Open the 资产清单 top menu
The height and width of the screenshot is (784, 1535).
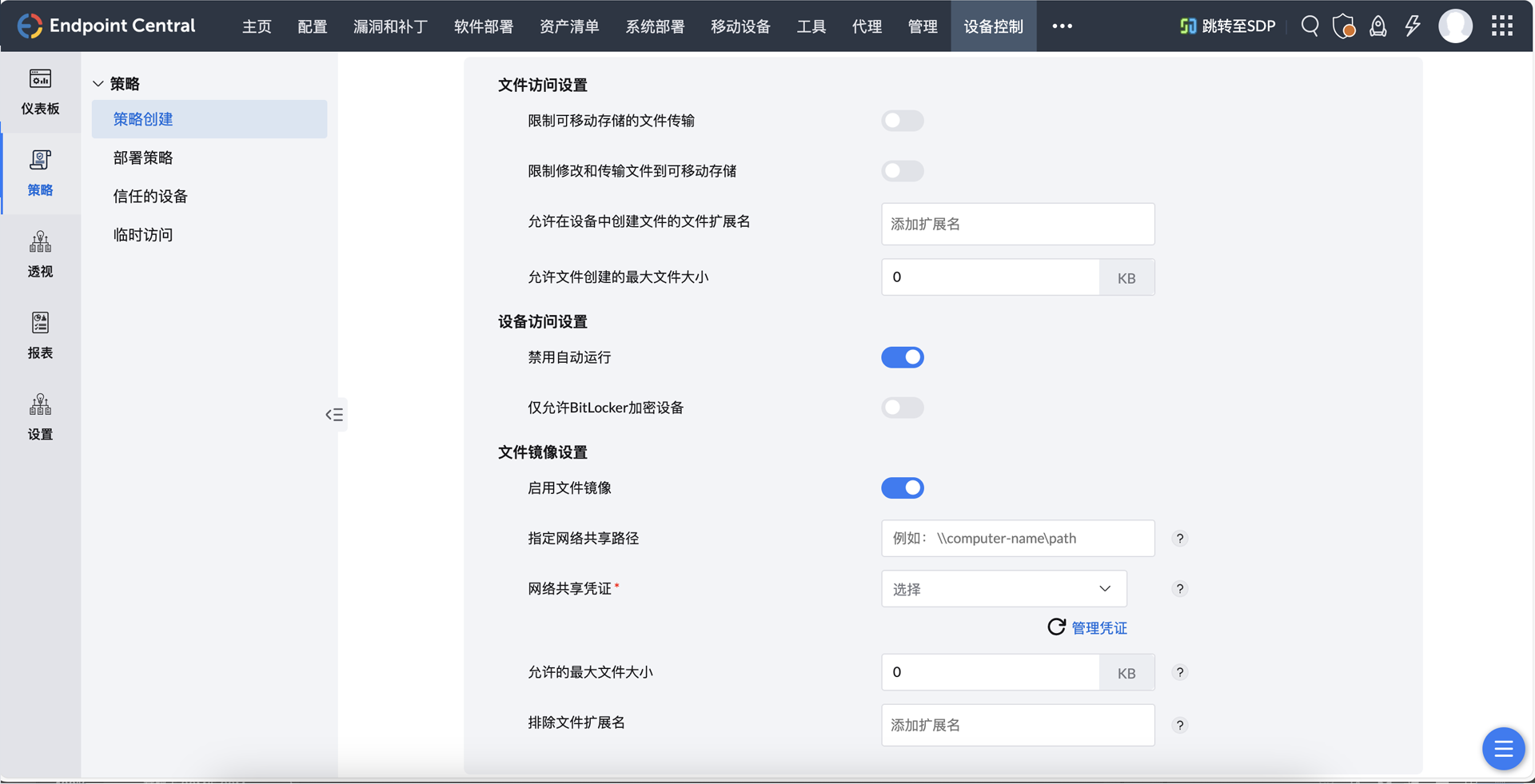pyautogui.click(x=569, y=26)
